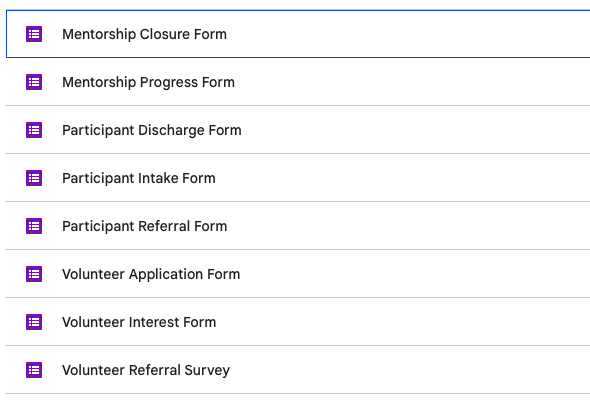The width and height of the screenshot is (590, 420).
Task: Click the Participant Referral Form icon
Action: click(x=34, y=226)
